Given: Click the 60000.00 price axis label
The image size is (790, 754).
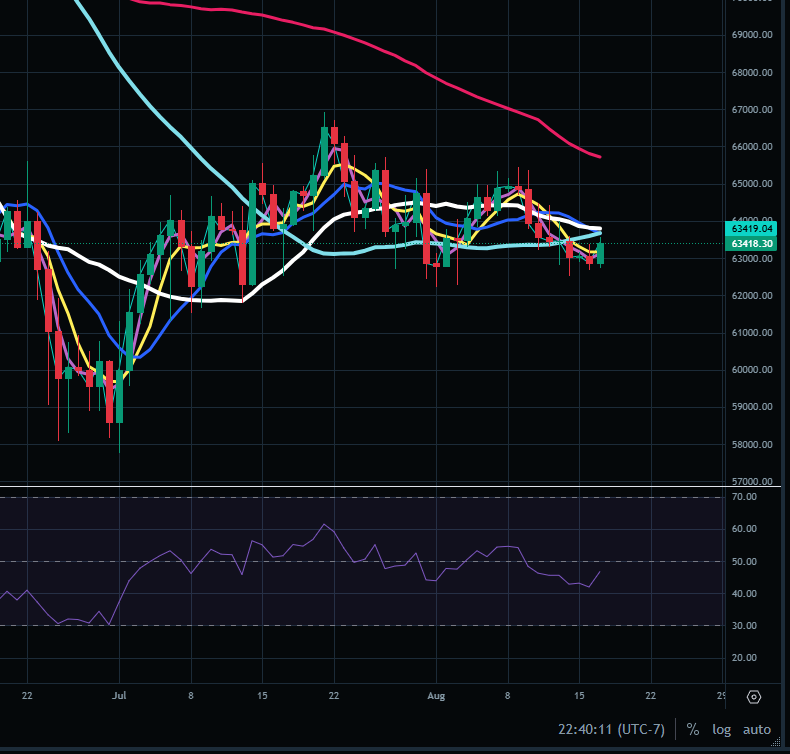Looking at the screenshot, I should click(x=752, y=370).
